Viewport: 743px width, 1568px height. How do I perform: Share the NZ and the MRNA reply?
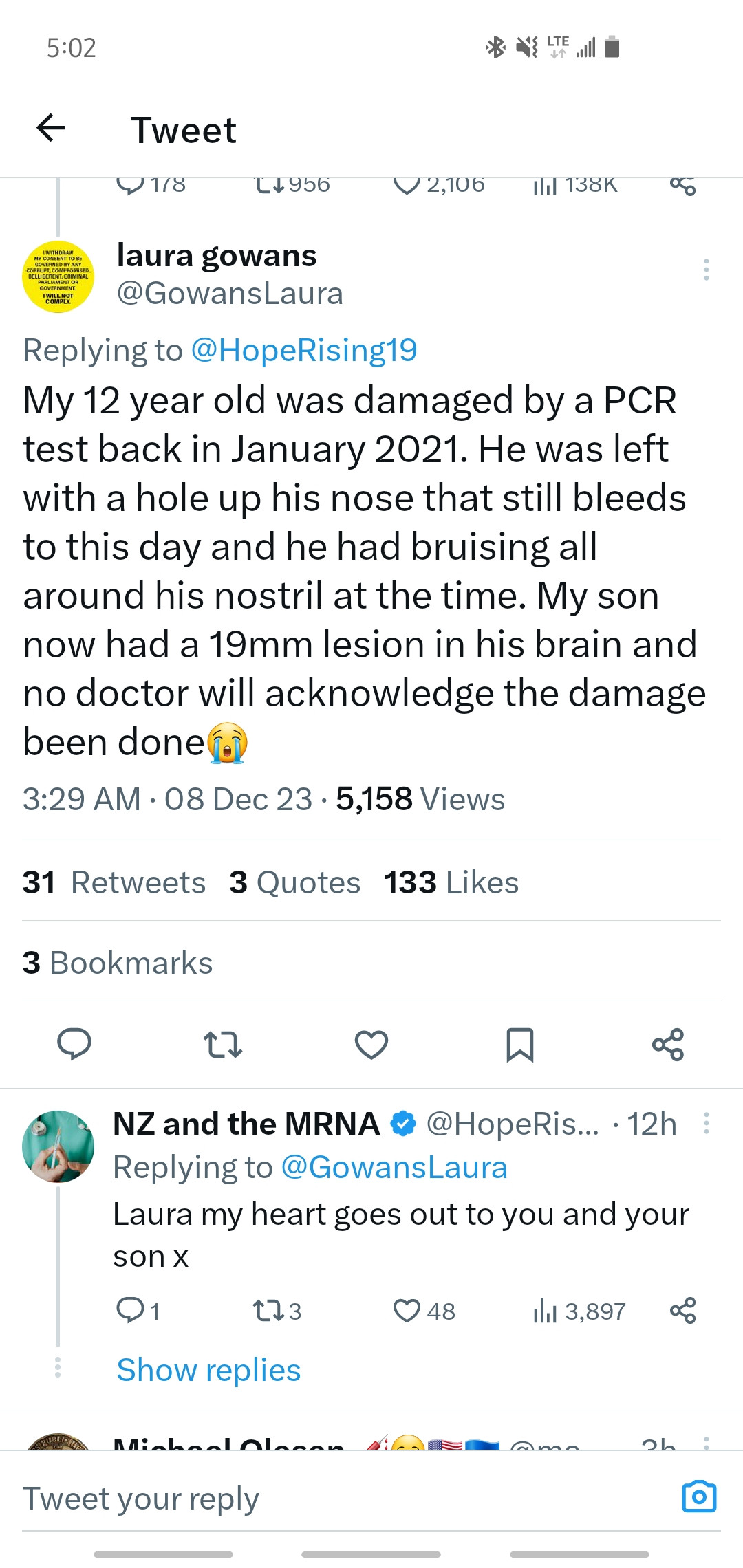point(682,1311)
